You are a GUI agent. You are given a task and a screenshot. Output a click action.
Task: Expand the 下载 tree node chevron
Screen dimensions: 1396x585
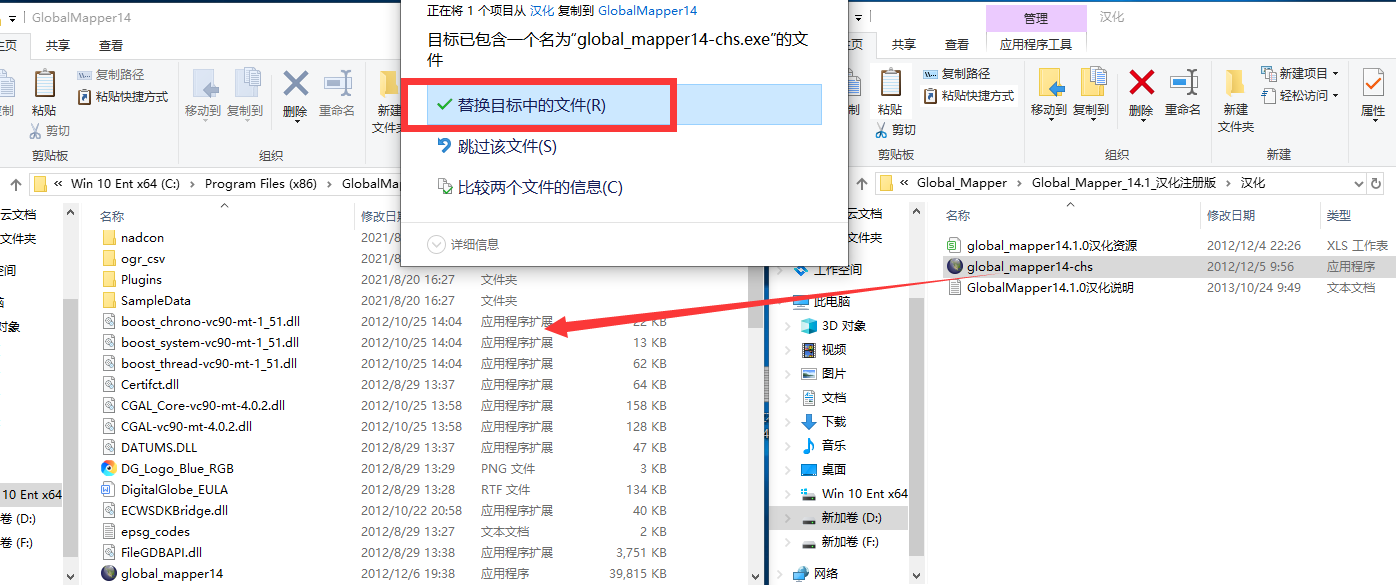pos(789,422)
